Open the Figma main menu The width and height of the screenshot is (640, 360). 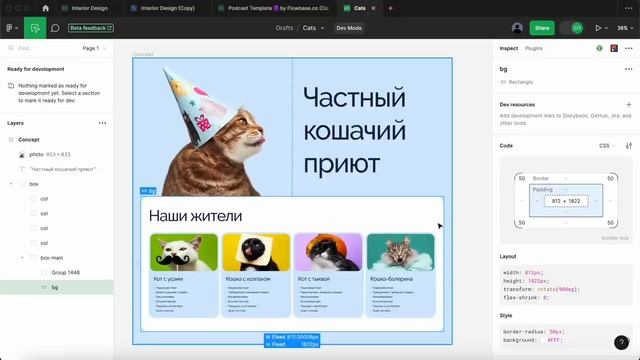[x=11, y=28]
